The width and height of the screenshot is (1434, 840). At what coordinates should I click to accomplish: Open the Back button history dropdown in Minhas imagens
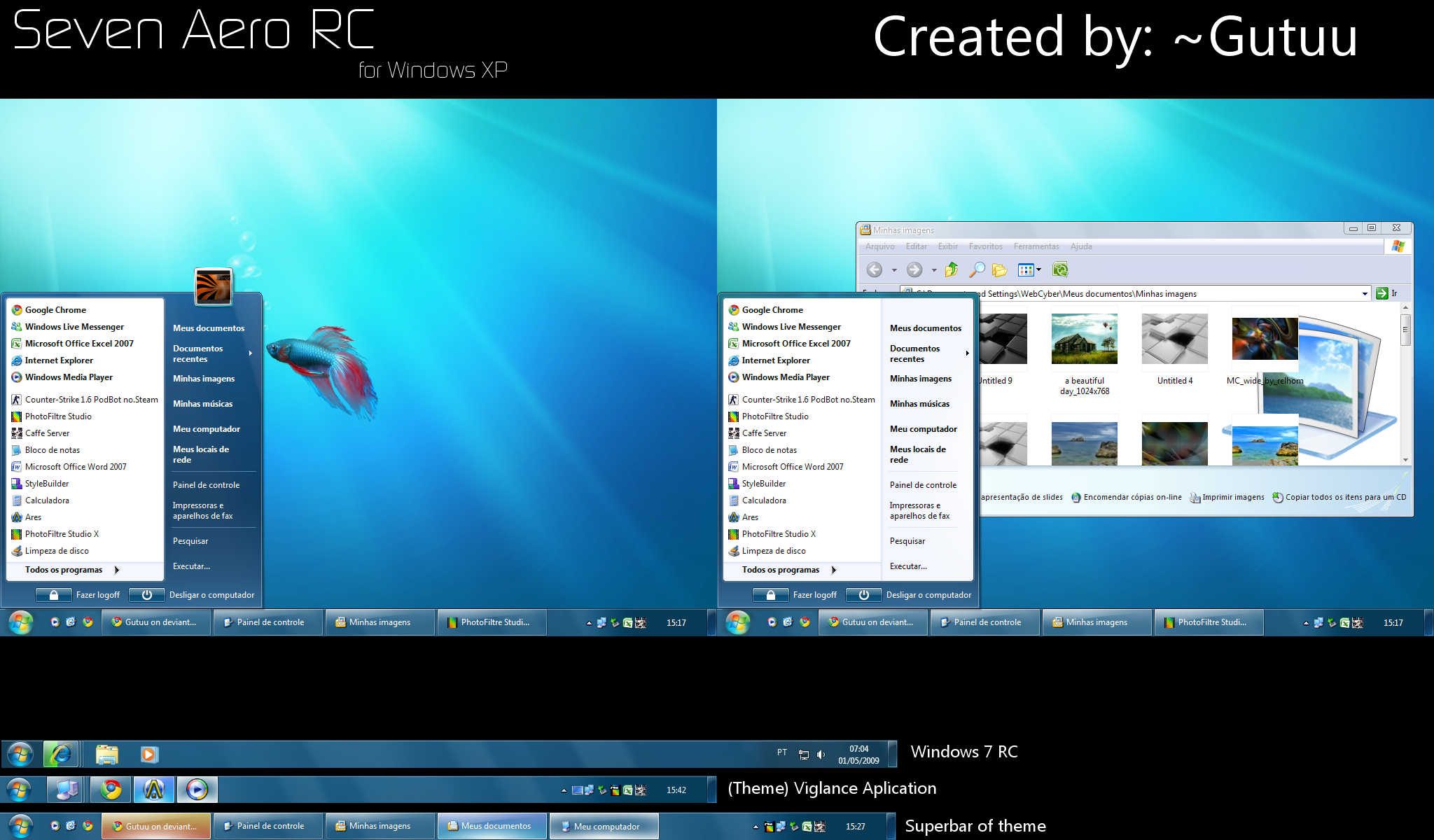pyautogui.click(x=894, y=270)
